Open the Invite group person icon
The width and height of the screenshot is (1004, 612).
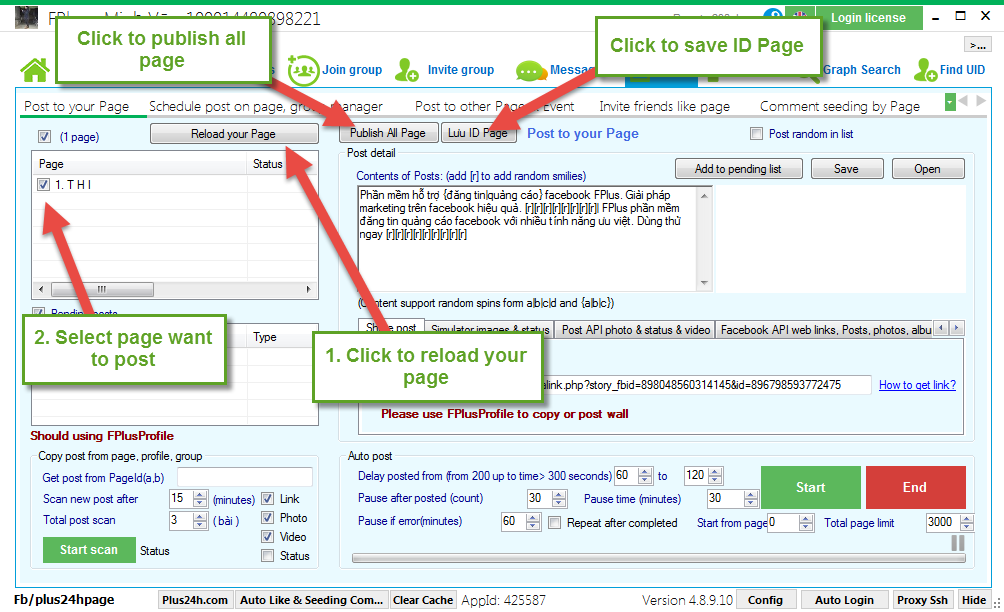(407, 70)
